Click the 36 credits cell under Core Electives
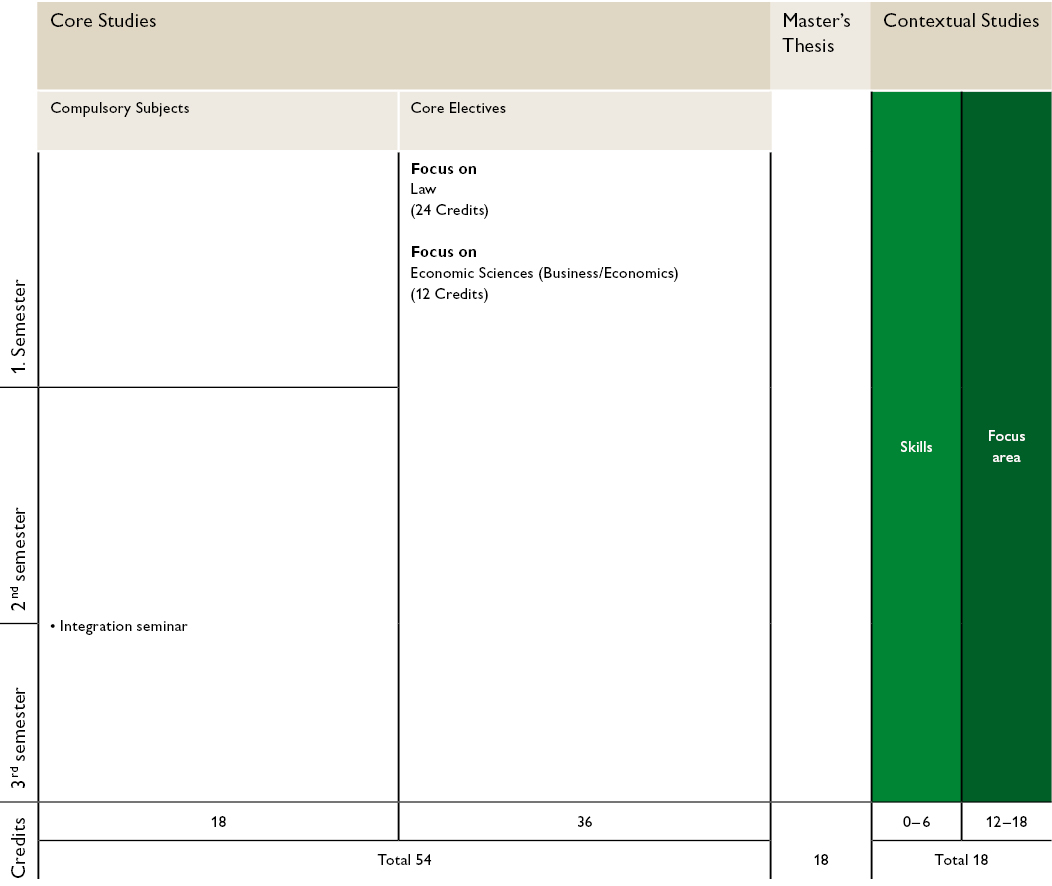 584,822
